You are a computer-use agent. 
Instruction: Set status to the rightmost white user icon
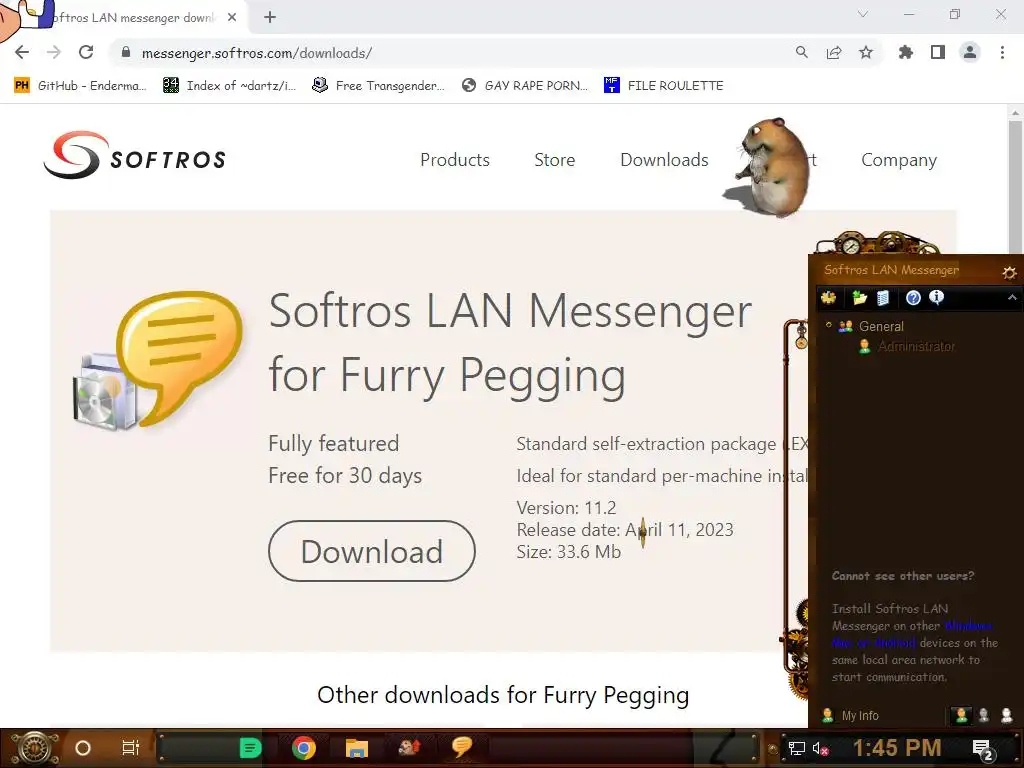point(1007,715)
